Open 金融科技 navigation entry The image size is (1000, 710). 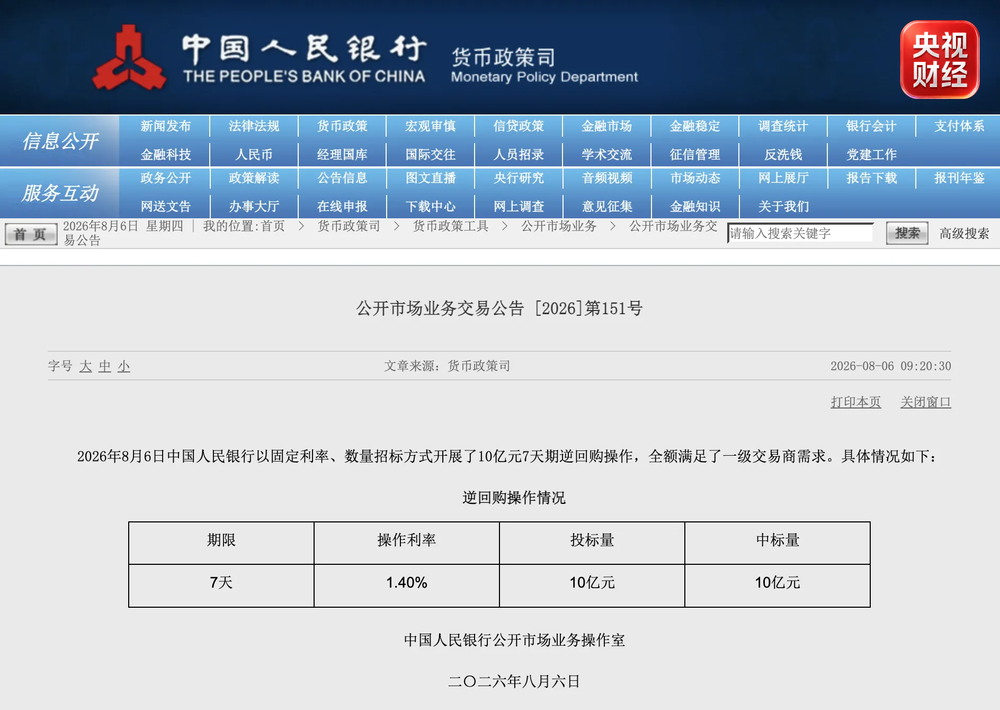click(x=166, y=154)
